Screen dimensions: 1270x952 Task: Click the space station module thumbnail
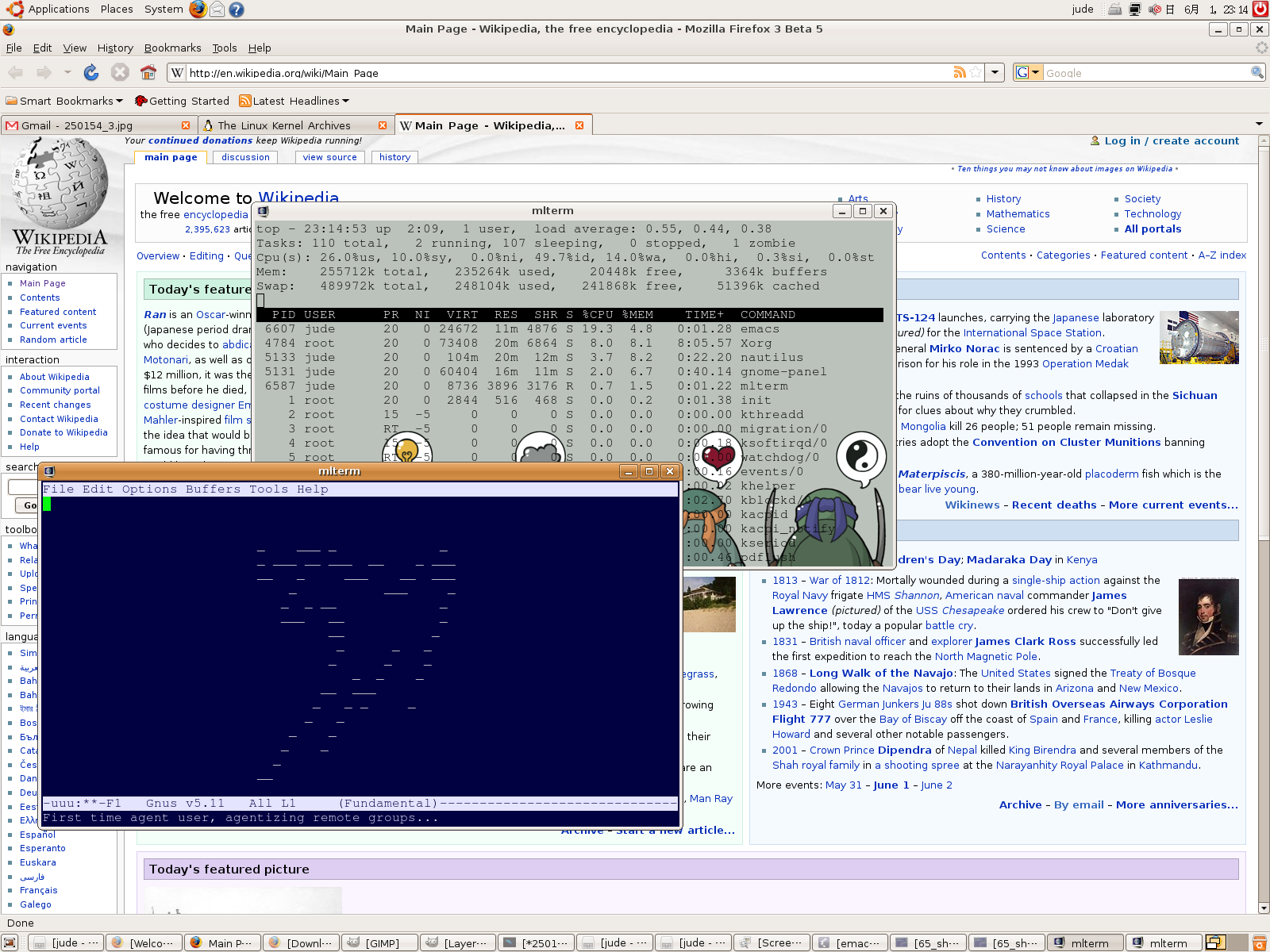point(1199,337)
